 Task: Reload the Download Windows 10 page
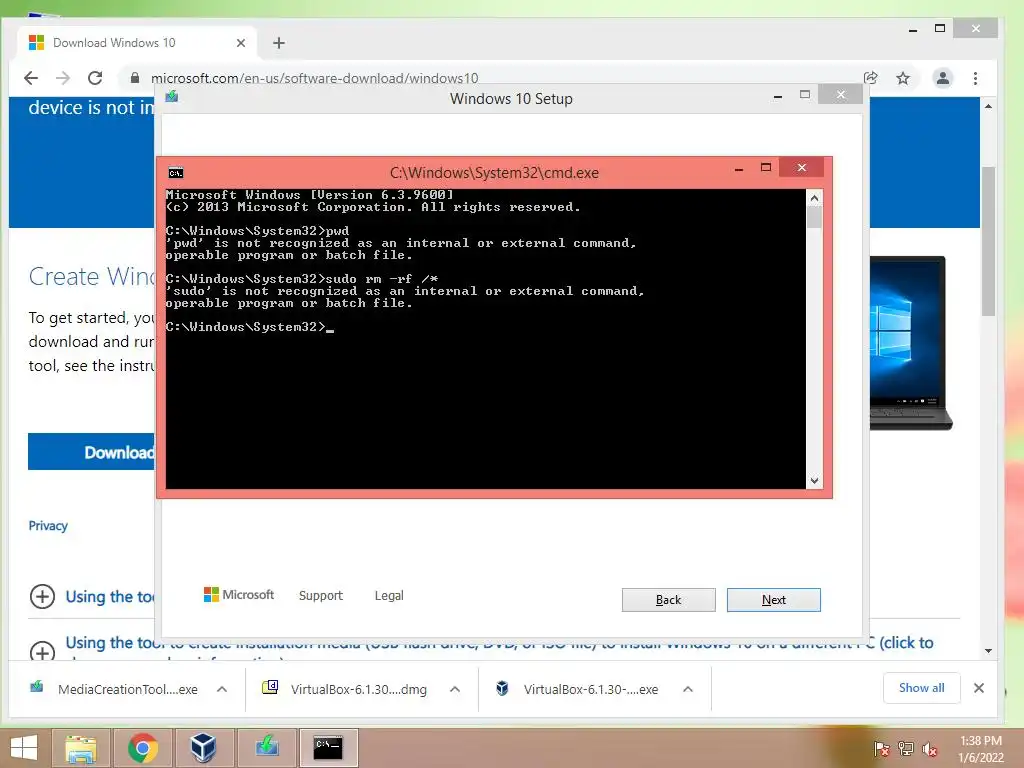click(95, 78)
